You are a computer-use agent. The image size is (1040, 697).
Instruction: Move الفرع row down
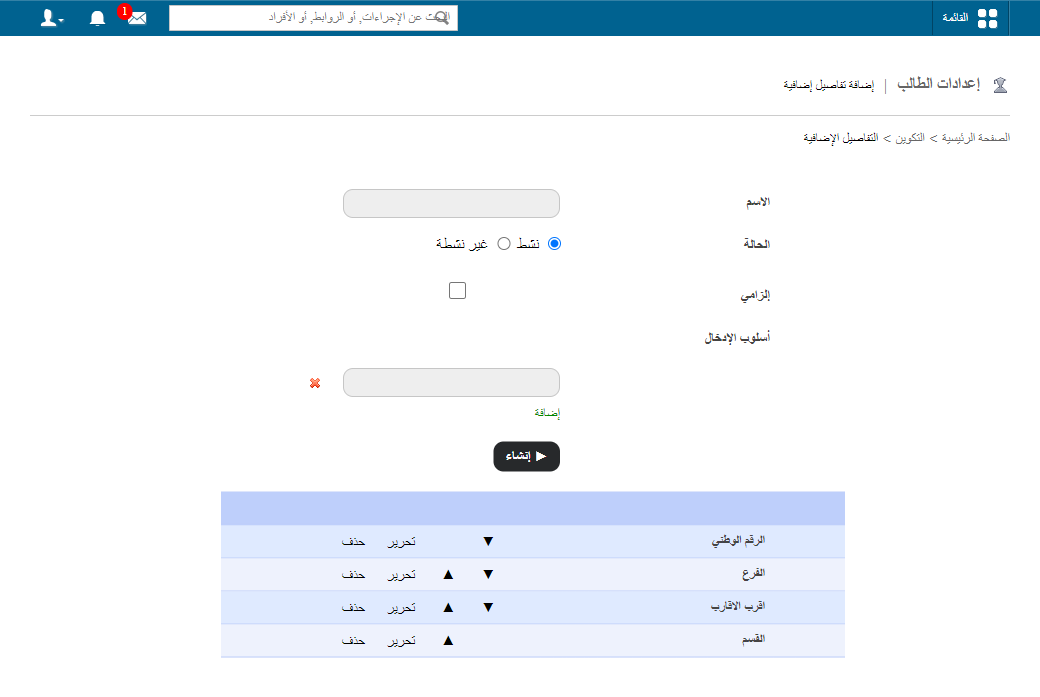coord(488,574)
